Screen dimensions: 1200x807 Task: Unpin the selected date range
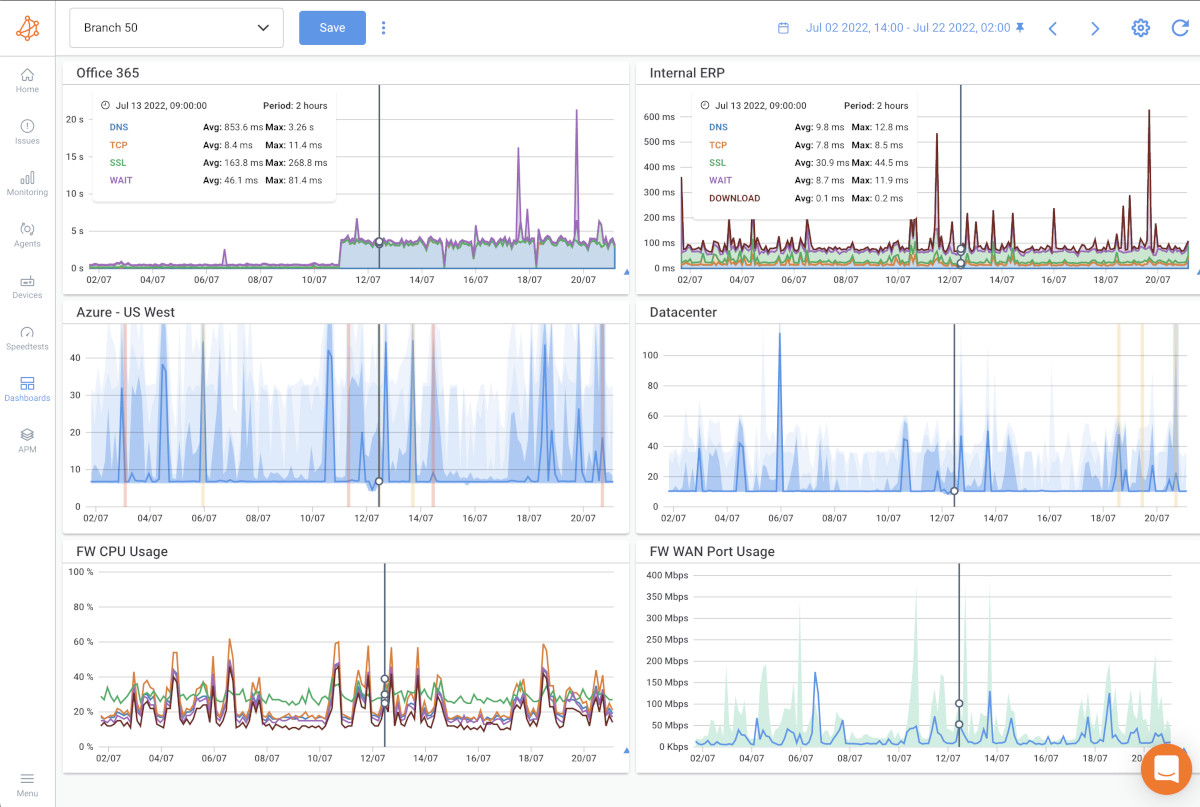coord(1022,28)
